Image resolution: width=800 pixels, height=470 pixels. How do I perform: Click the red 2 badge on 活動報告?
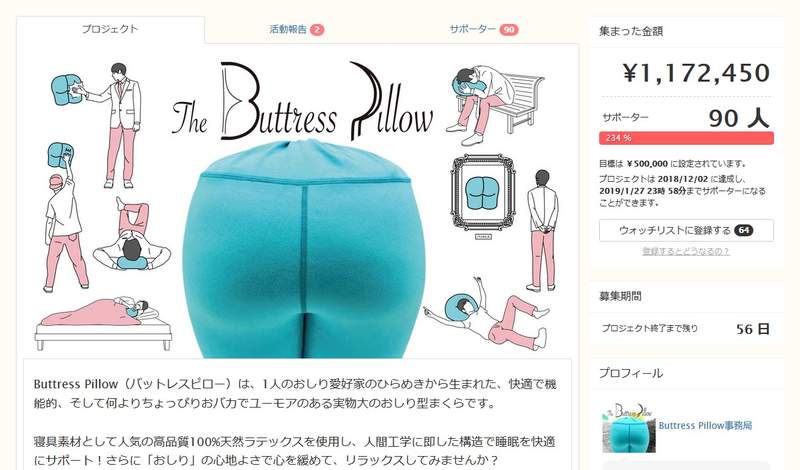pos(317,30)
